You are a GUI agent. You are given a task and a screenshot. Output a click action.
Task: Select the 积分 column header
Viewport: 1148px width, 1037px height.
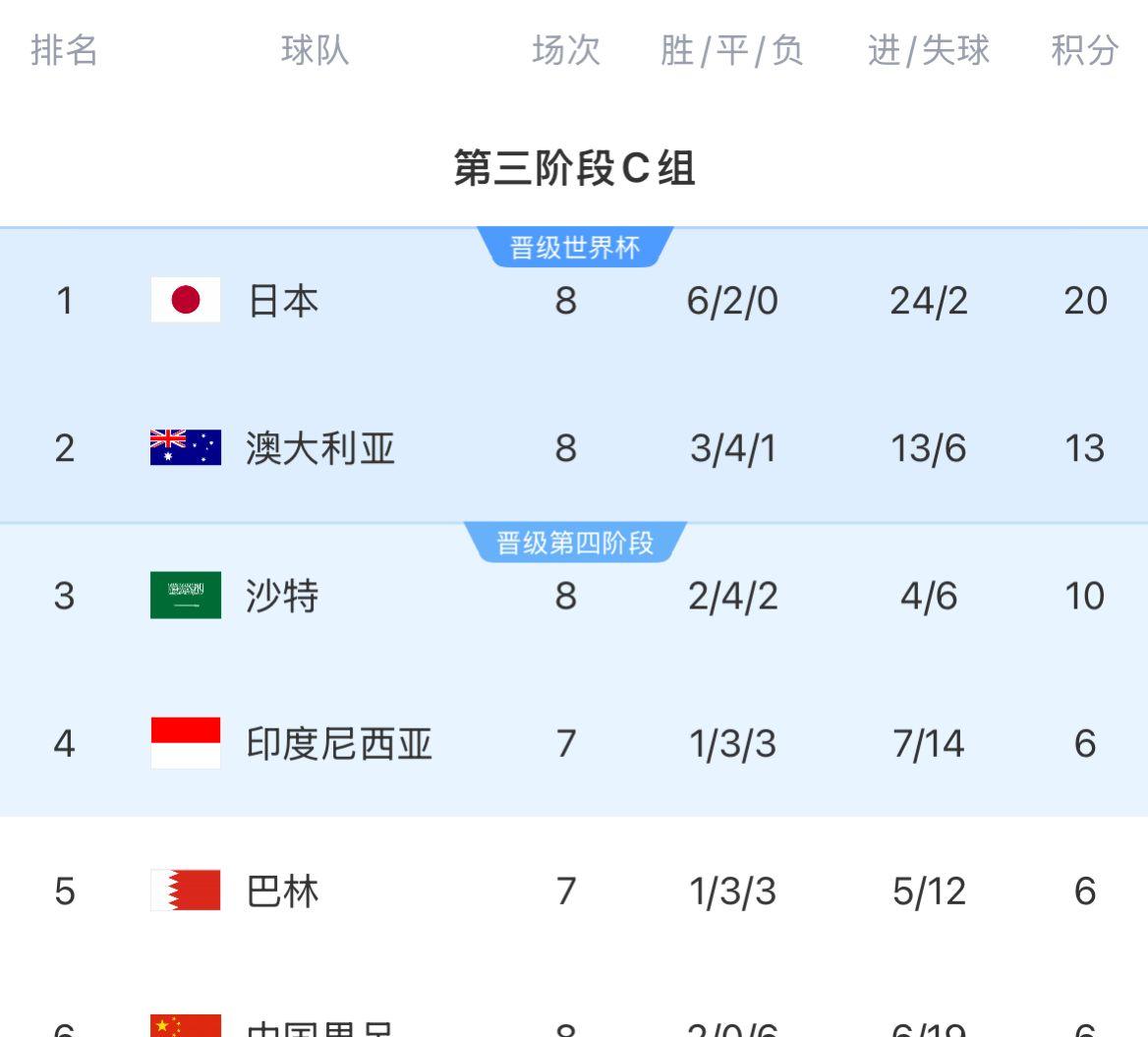tap(1085, 50)
